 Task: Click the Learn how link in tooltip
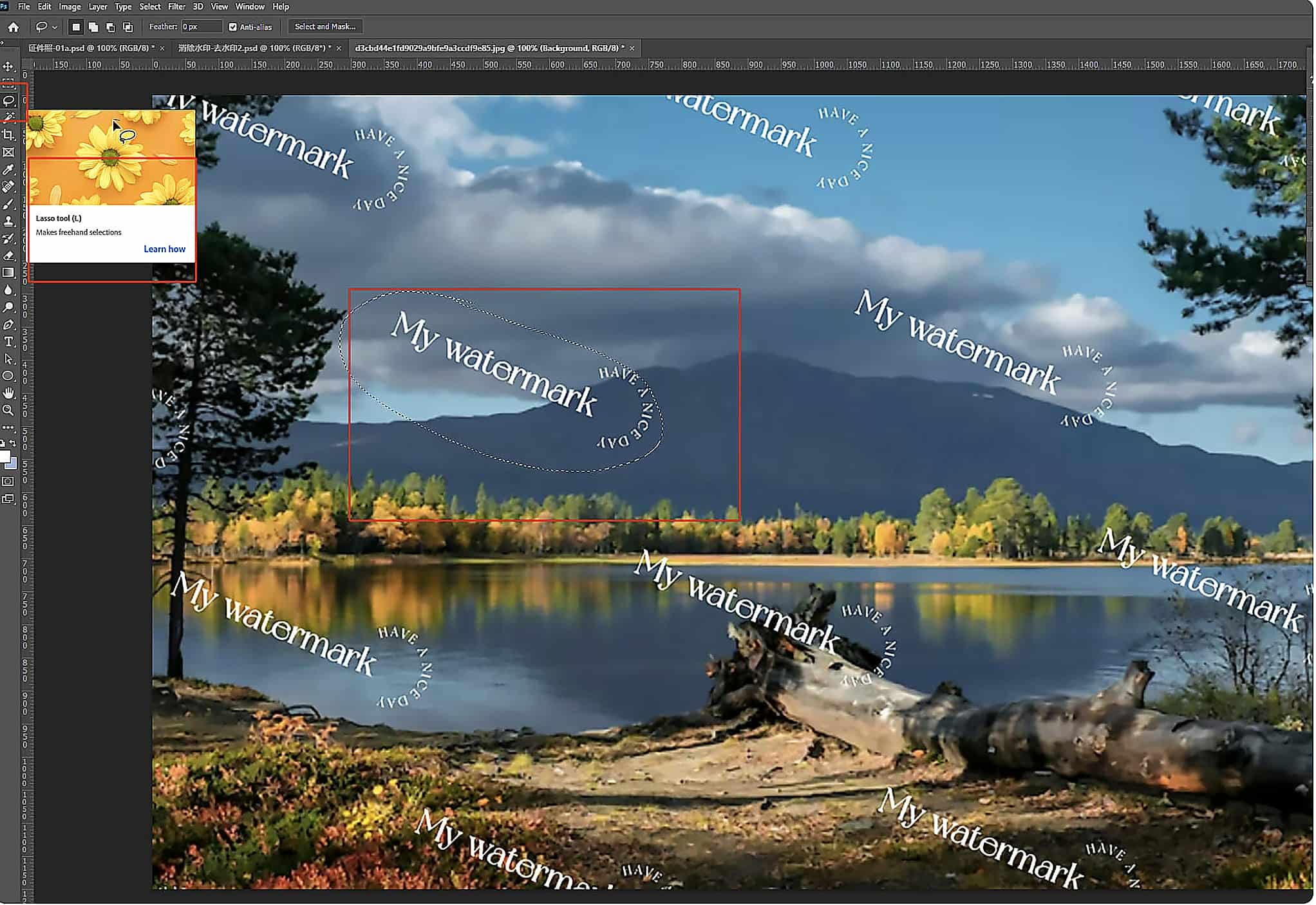coord(165,250)
